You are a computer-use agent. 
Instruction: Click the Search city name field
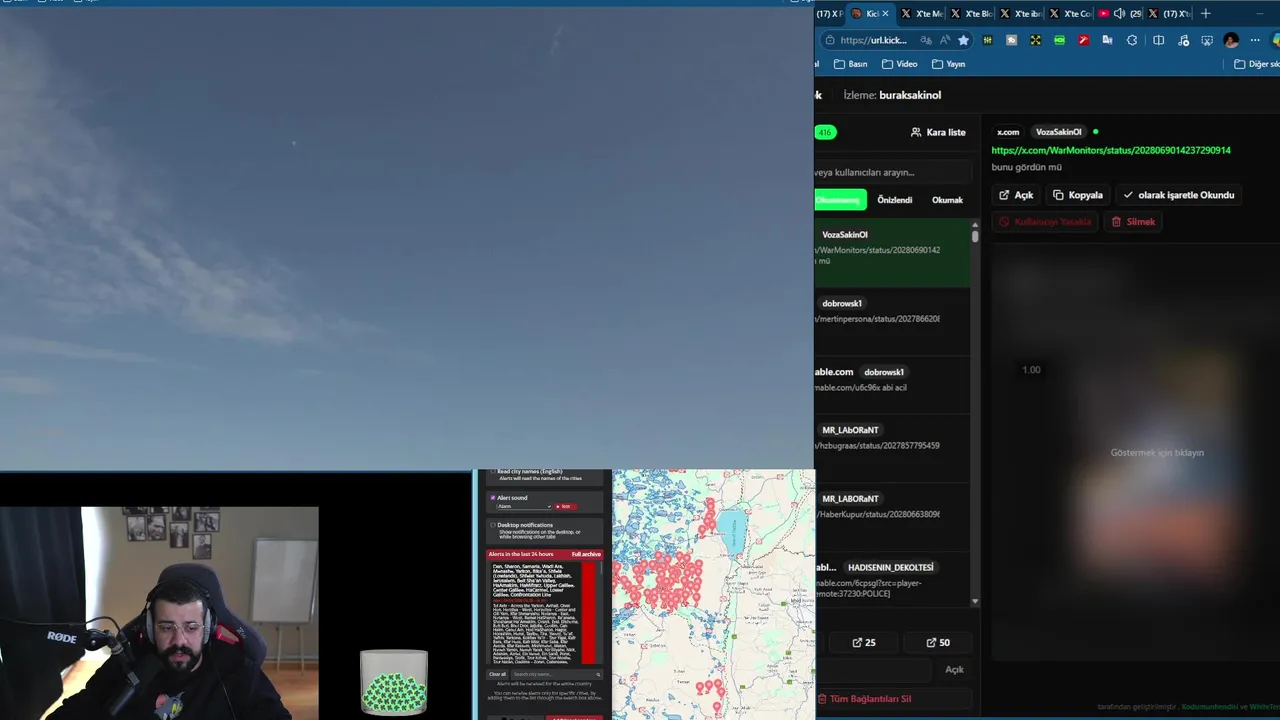(x=556, y=674)
